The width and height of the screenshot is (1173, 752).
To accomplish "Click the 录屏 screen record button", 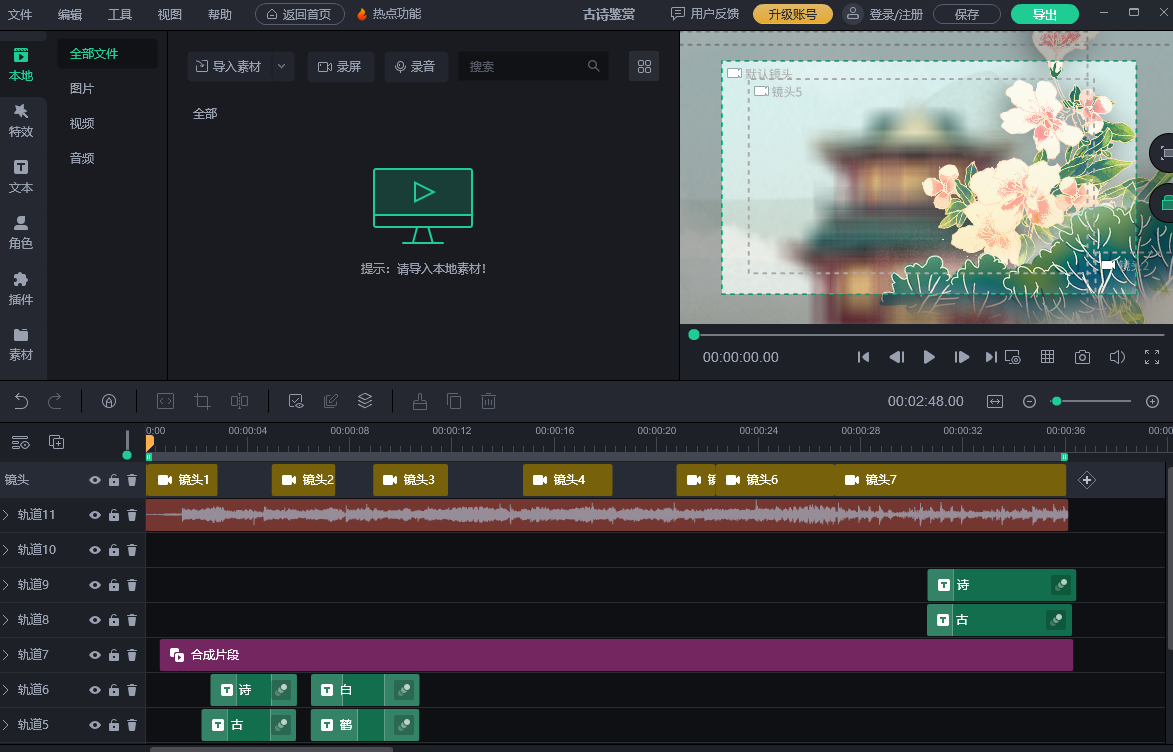I will point(340,67).
